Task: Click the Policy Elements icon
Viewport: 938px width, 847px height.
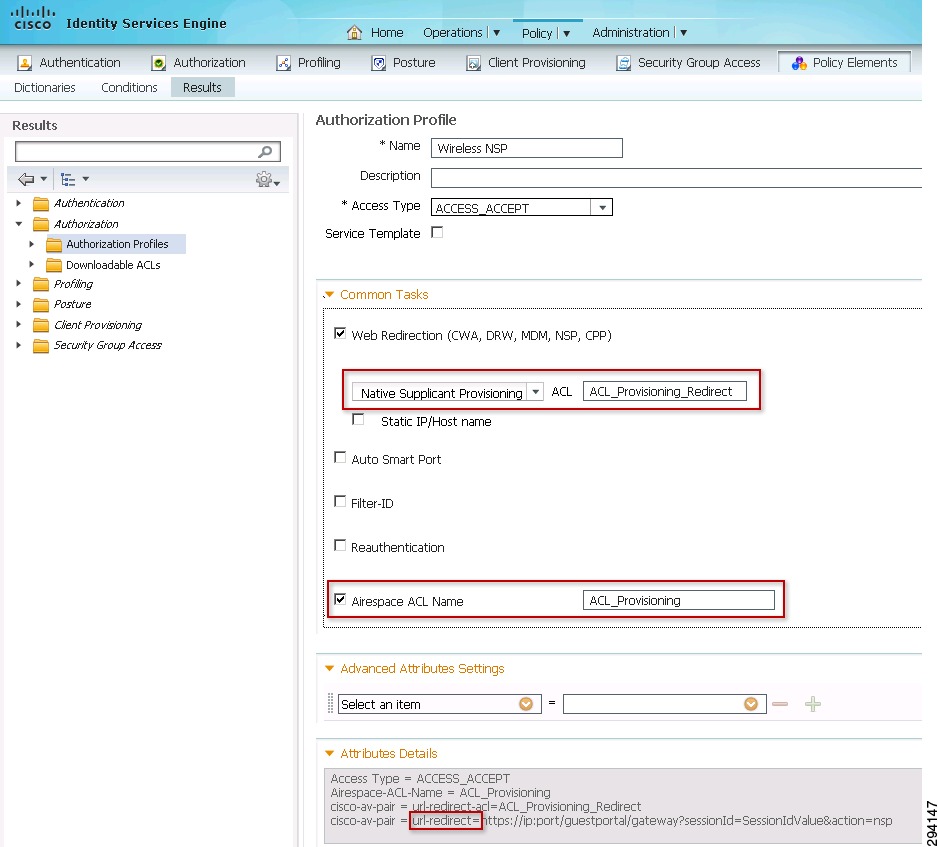Action: [x=799, y=63]
